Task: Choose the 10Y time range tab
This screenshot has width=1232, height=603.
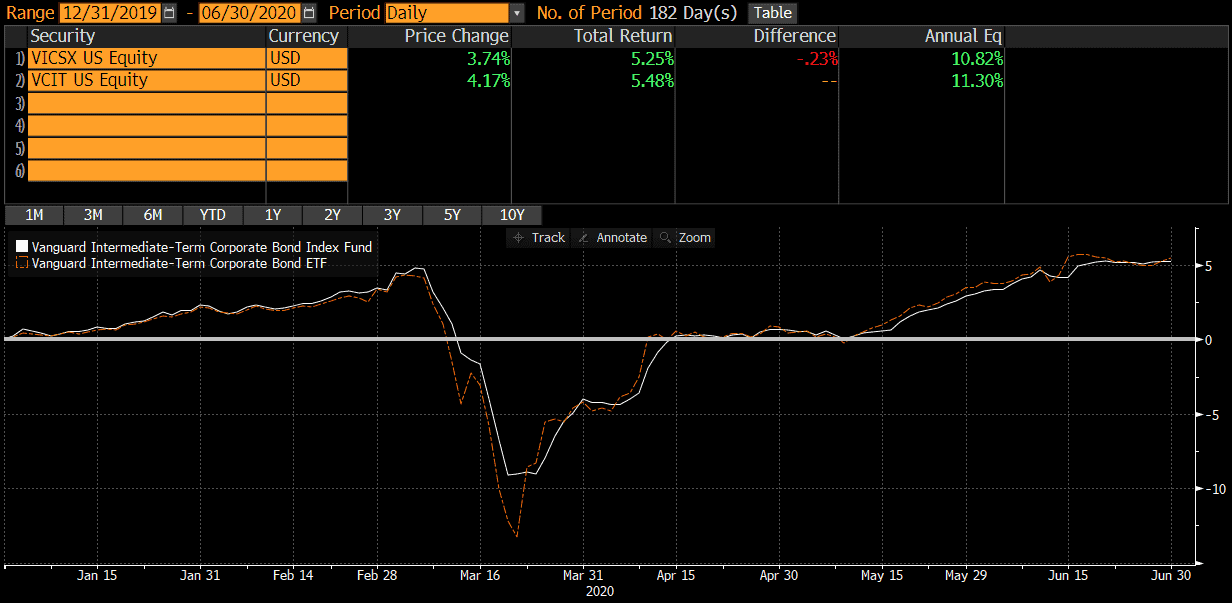Action: coord(512,215)
